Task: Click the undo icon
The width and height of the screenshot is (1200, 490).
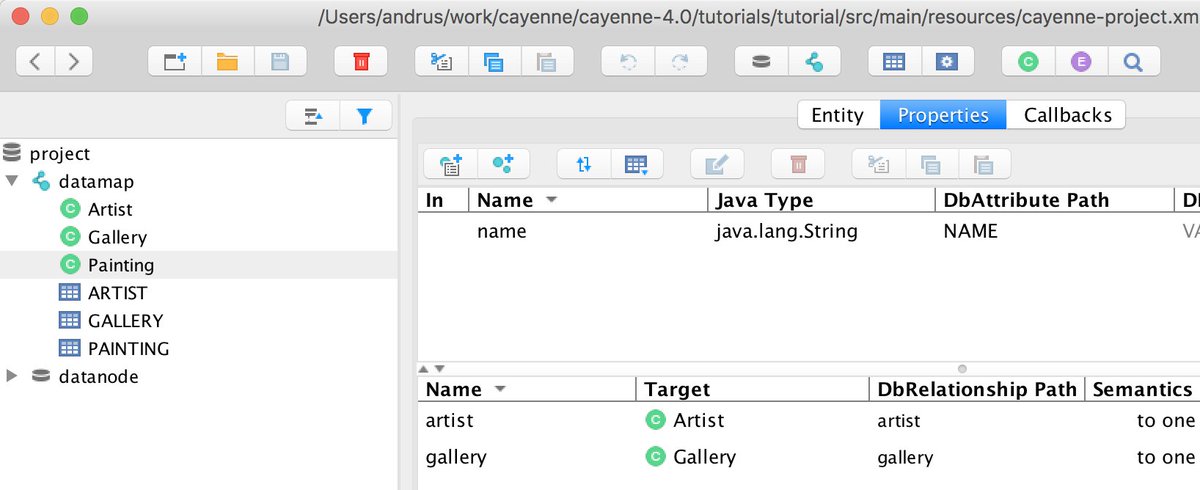Action: (x=628, y=62)
